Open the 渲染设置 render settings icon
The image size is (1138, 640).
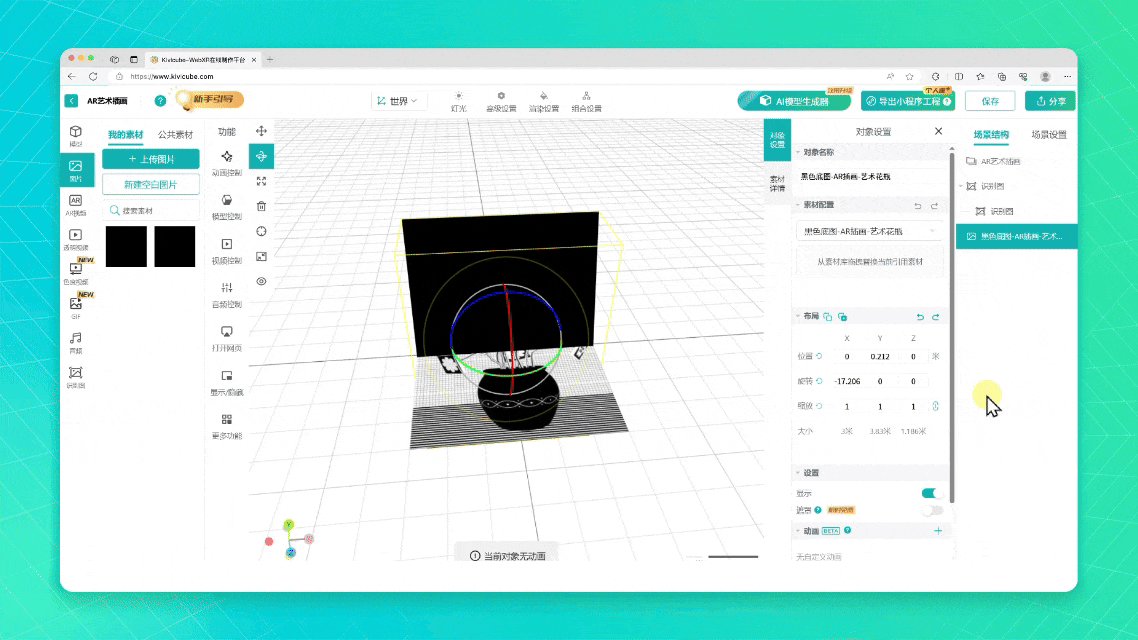tap(543, 101)
